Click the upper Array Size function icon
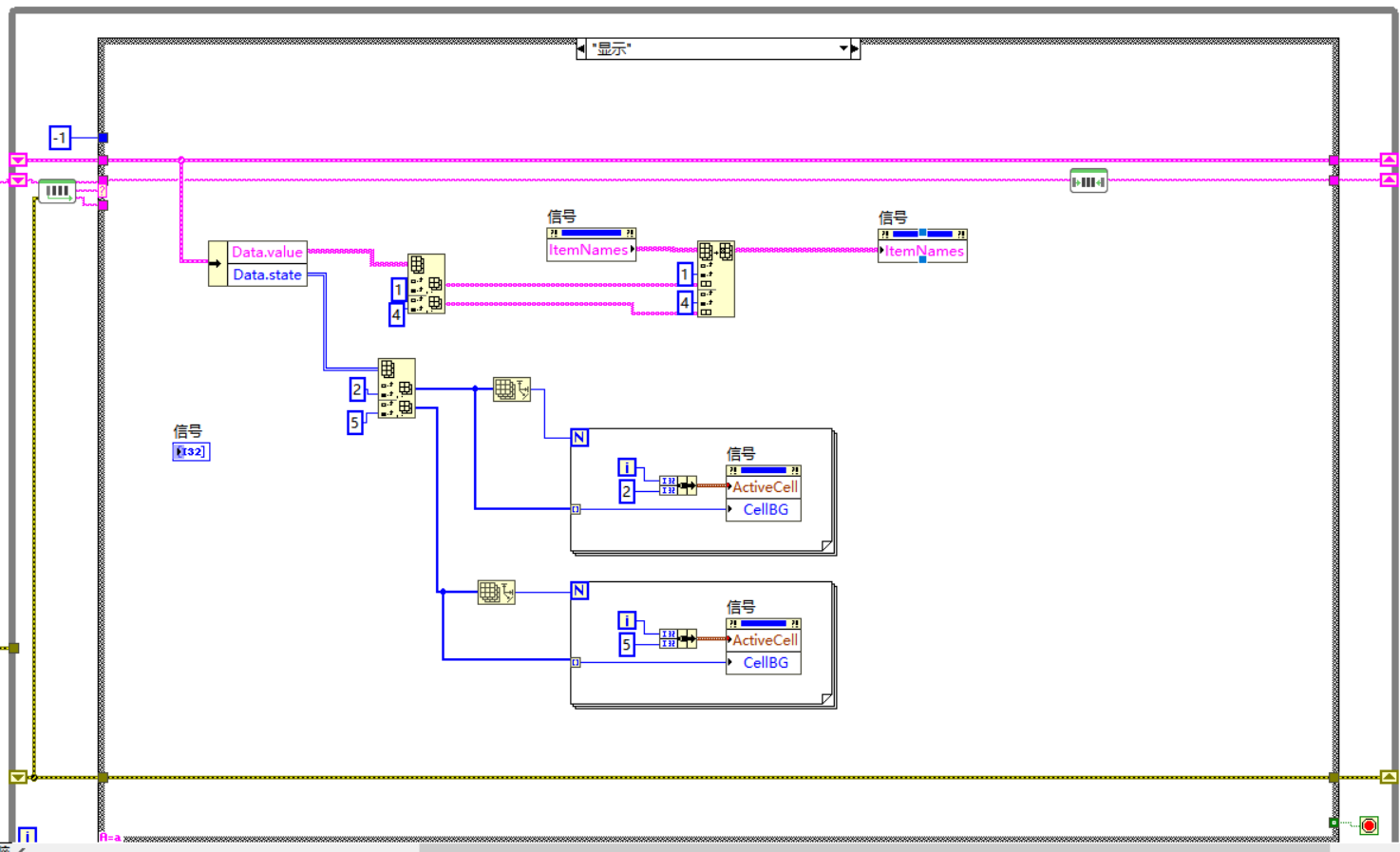Viewport: 1400px width, 852px height. (511, 388)
